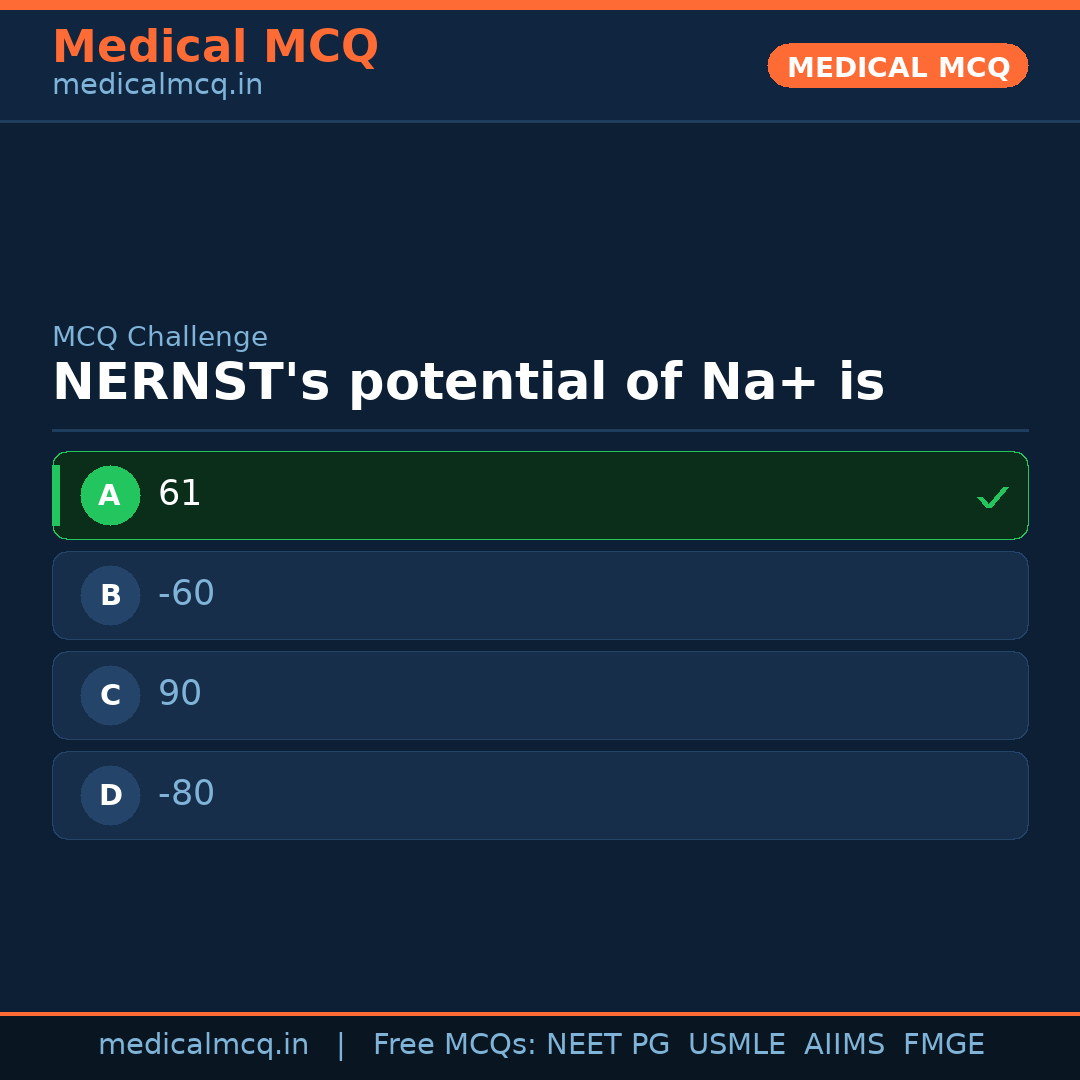Click the orange MEDICAL MCQ badge
Screen dimensions: 1080x1080
[x=897, y=66]
